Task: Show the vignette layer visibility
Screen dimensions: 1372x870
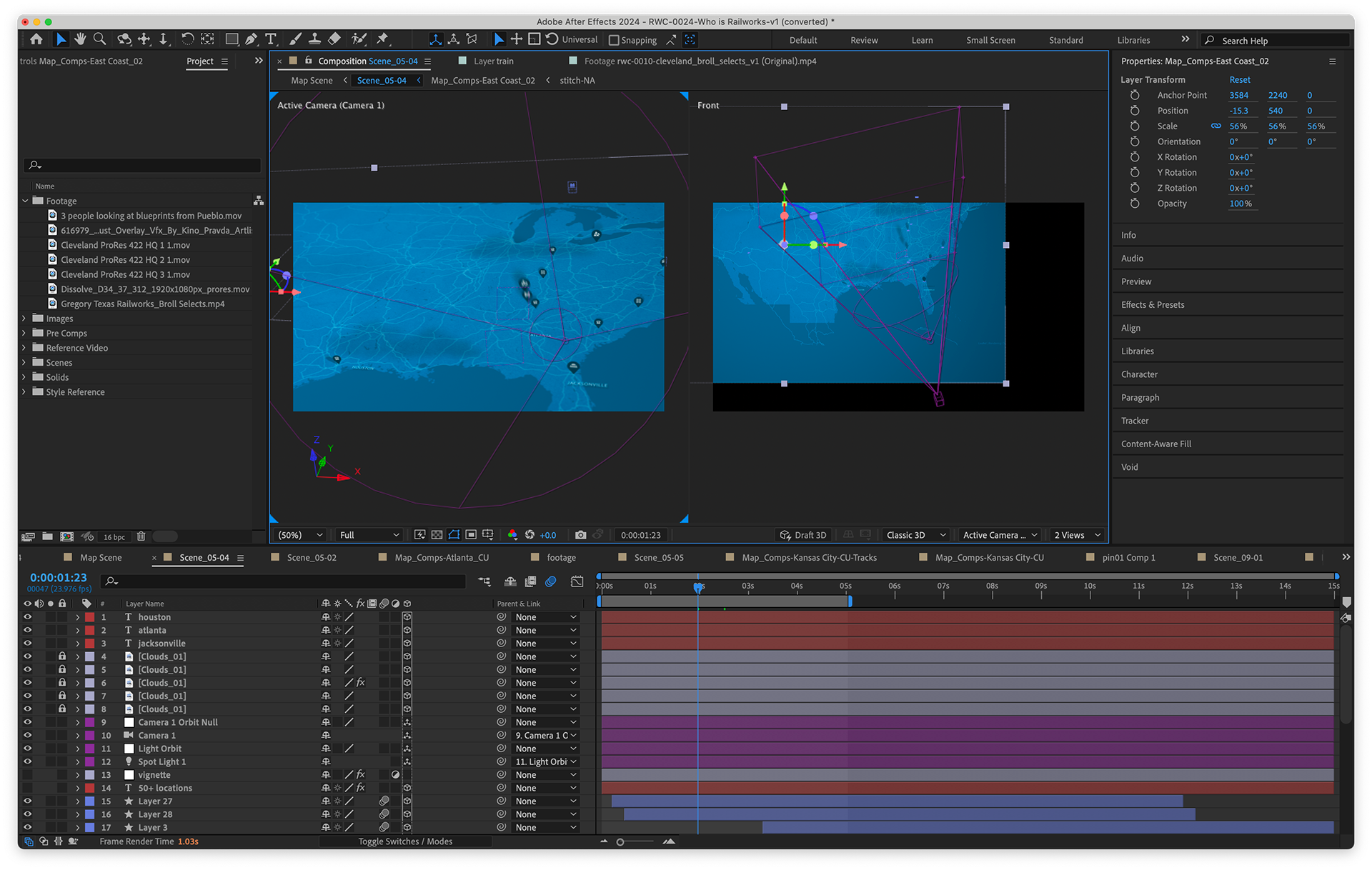Action: pyautogui.click(x=28, y=775)
